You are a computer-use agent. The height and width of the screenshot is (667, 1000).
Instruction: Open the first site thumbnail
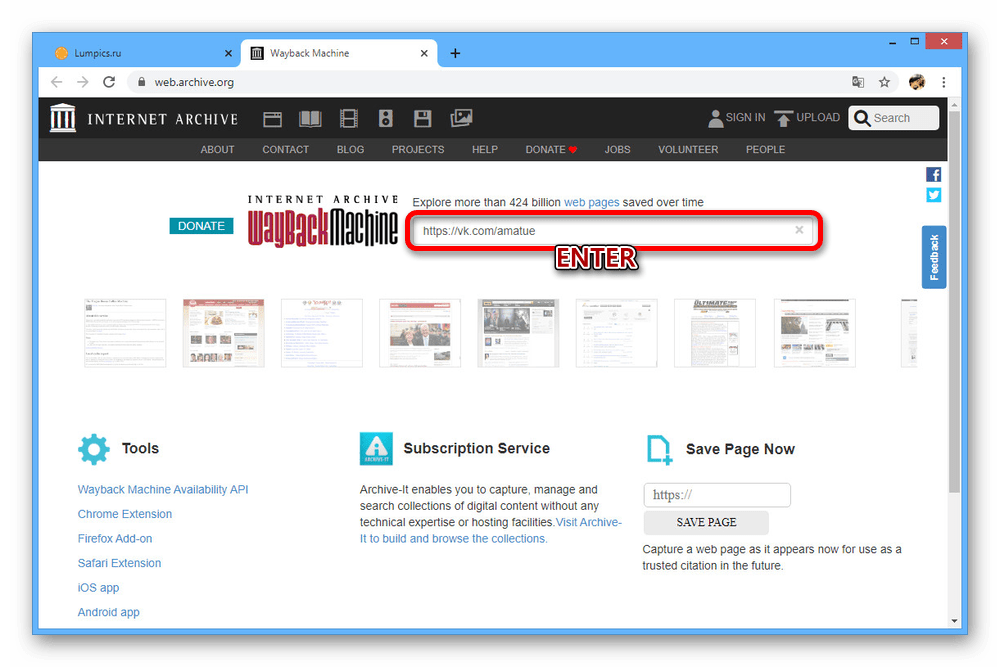(x=125, y=333)
